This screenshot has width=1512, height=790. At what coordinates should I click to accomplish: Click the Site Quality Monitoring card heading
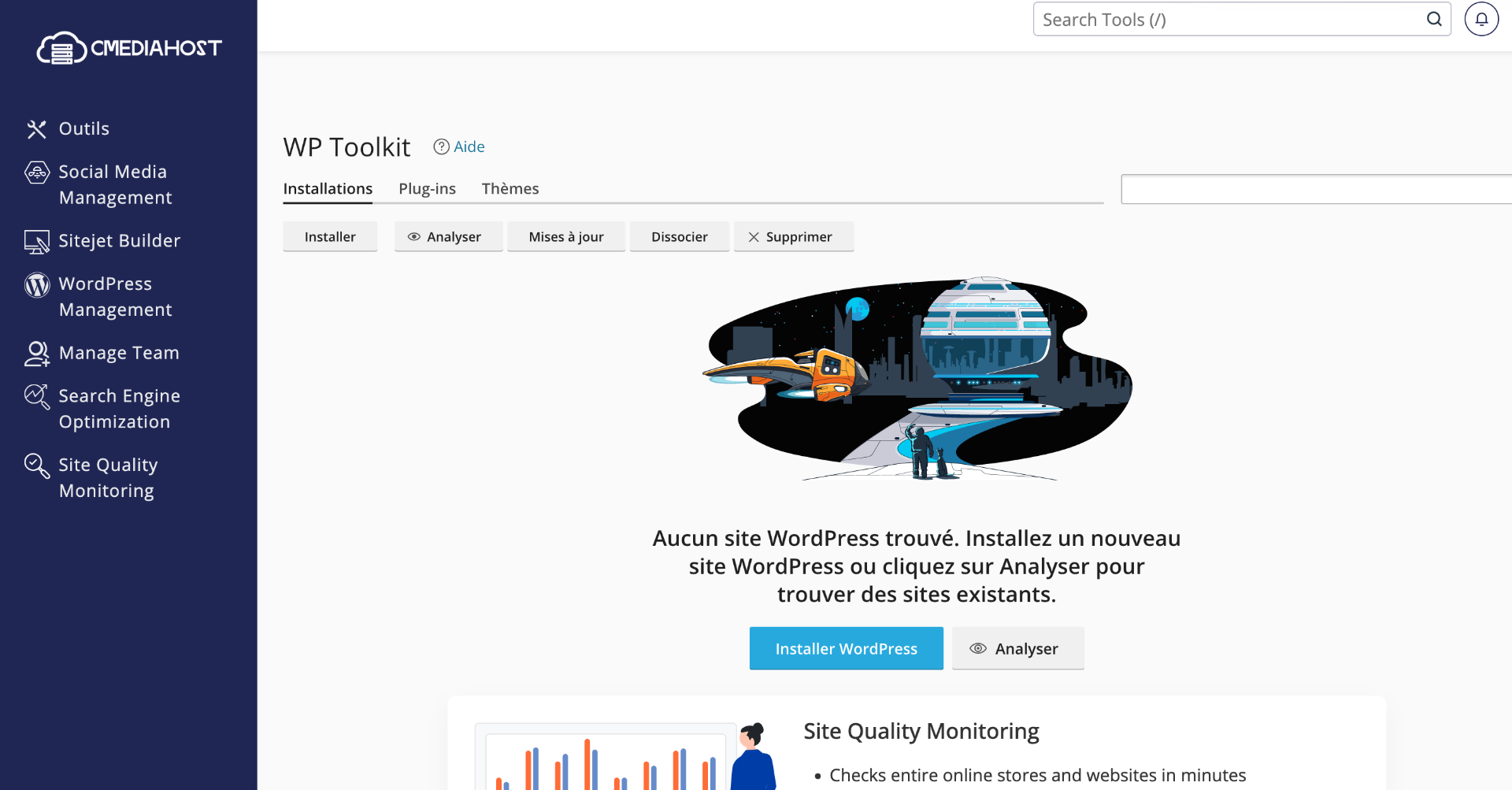[x=921, y=732]
